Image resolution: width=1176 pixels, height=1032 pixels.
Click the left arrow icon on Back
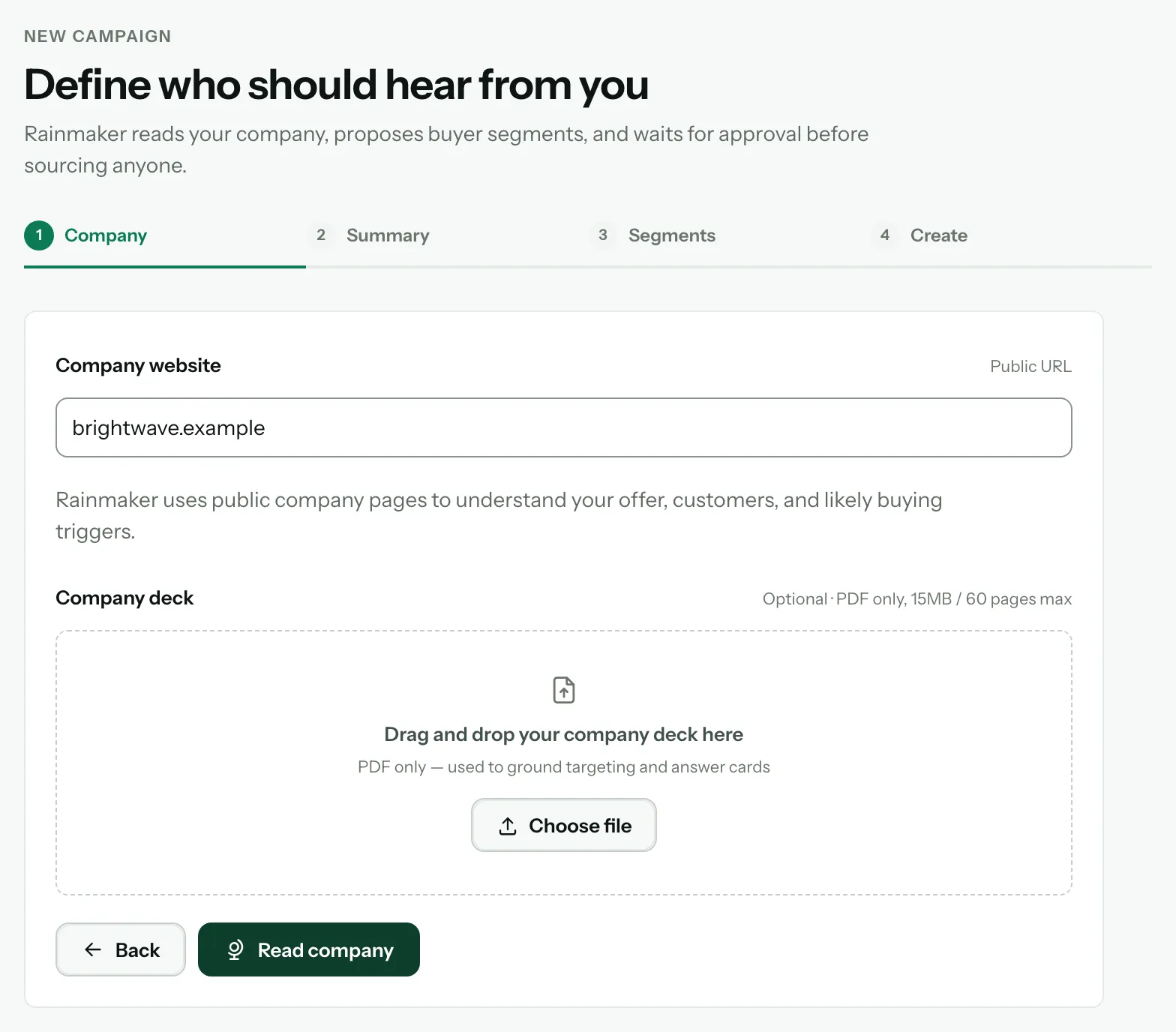(x=93, y=949)
